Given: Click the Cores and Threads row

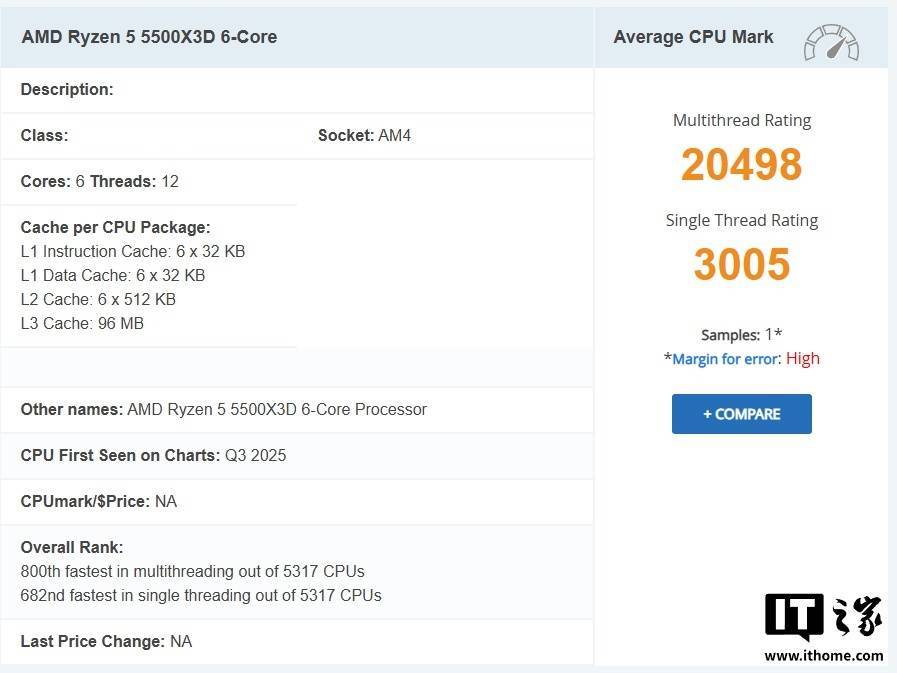Looking at the screenshot, I should click(x=100, y=181).
